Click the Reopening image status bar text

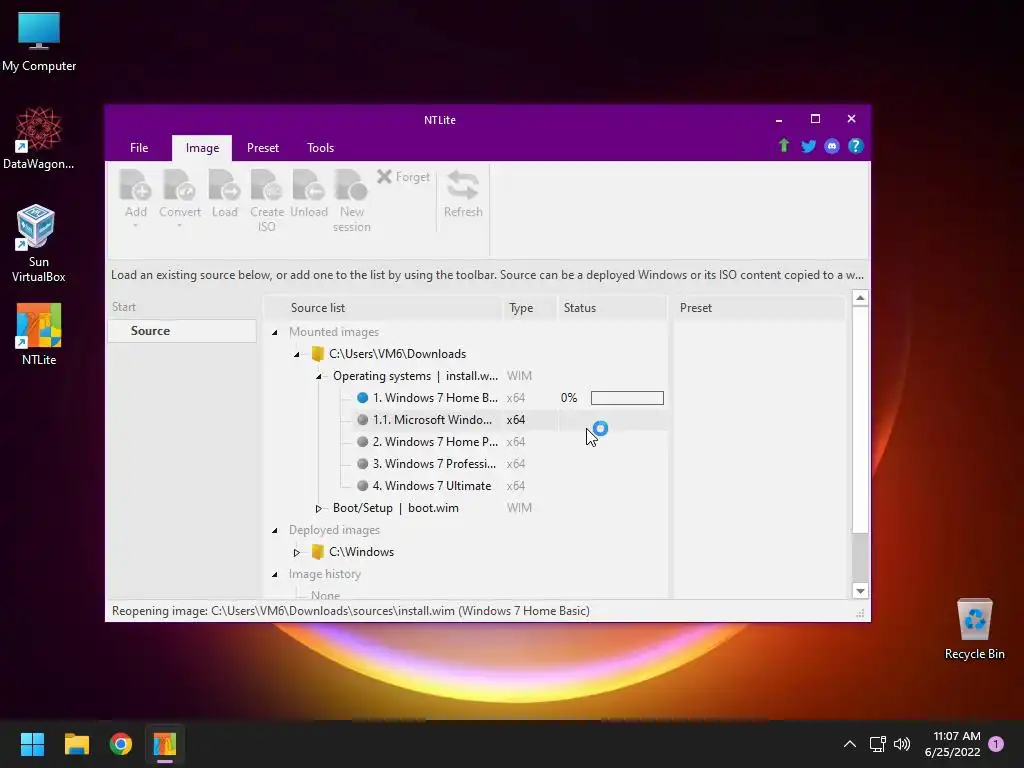[351, 611]
